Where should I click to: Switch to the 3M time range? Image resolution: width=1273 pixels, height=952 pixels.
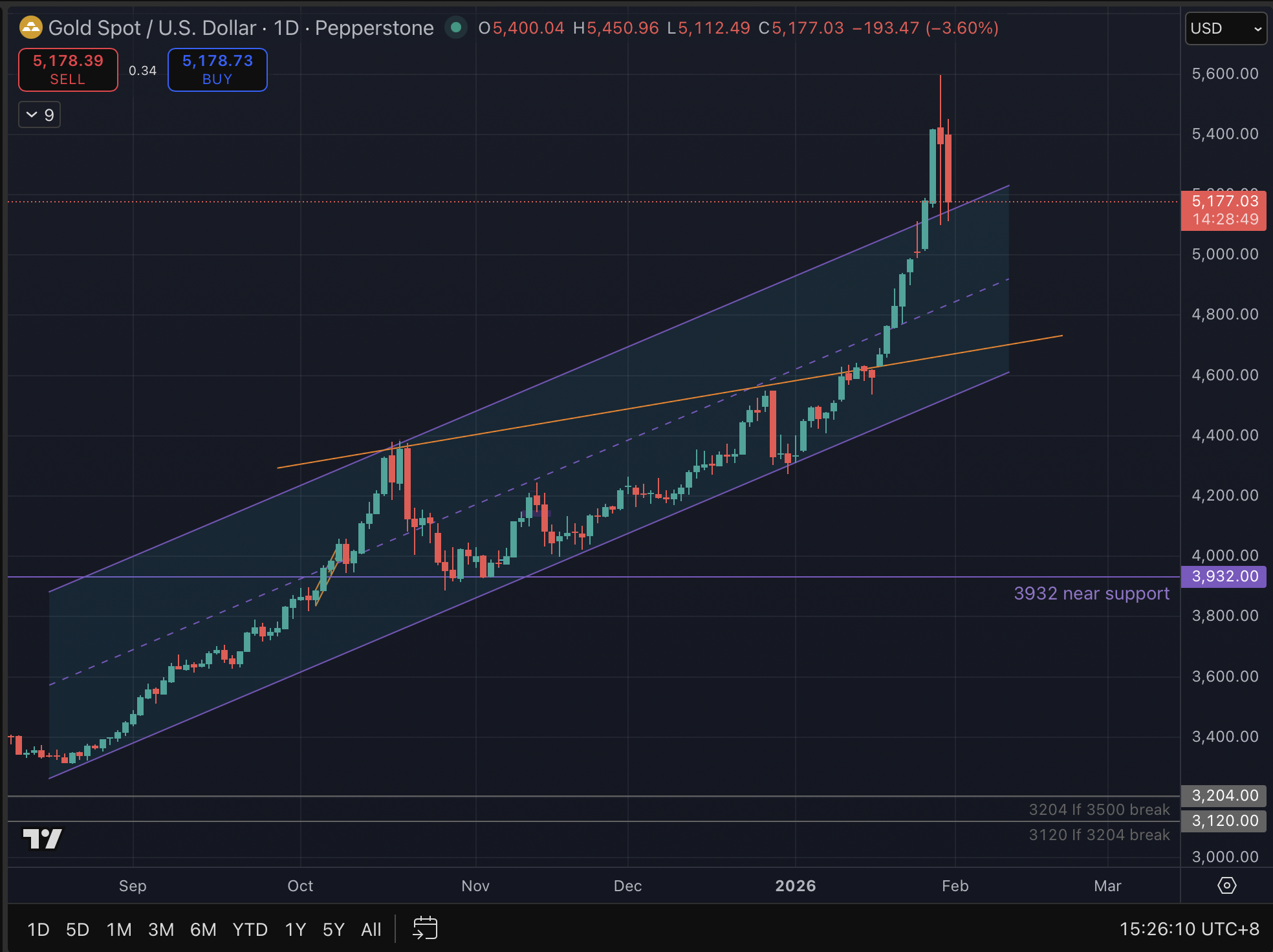click(x=161, y=929)
